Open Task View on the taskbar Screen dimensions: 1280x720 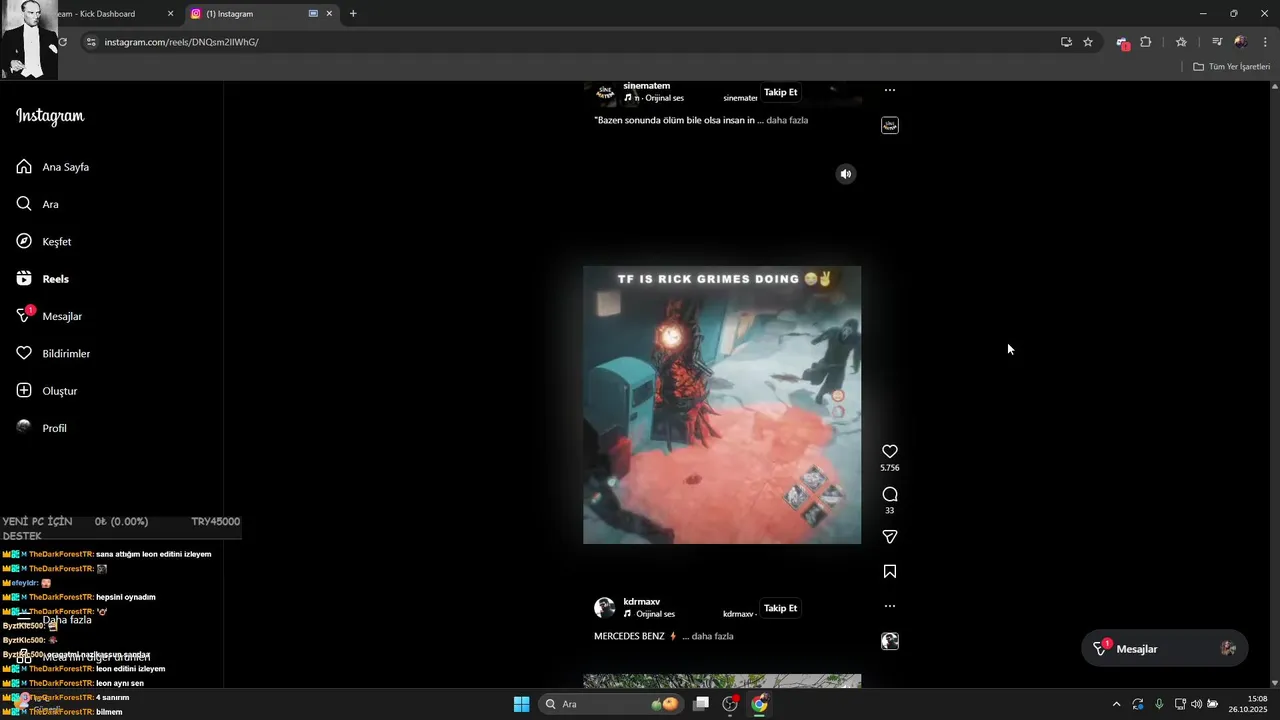[x=702, y=704]
